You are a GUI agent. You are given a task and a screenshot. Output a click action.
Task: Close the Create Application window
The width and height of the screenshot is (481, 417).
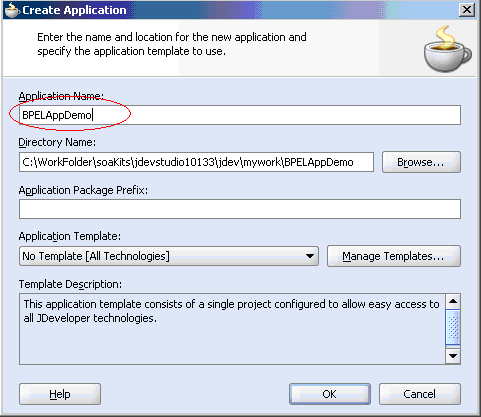click(x=467, y=10)
